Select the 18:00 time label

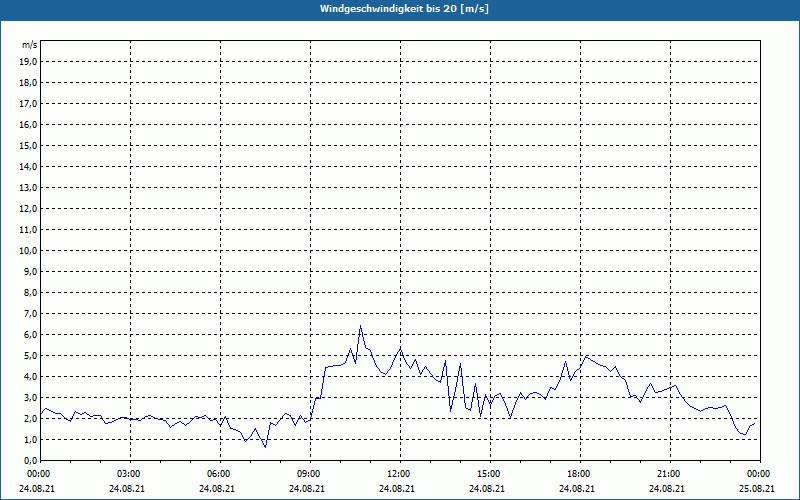click(x=581, y=474)
